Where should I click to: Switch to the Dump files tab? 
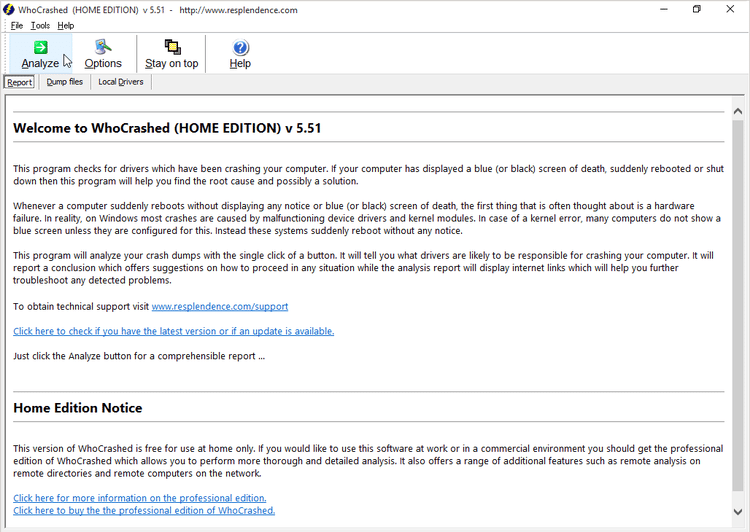click(65, 82)
